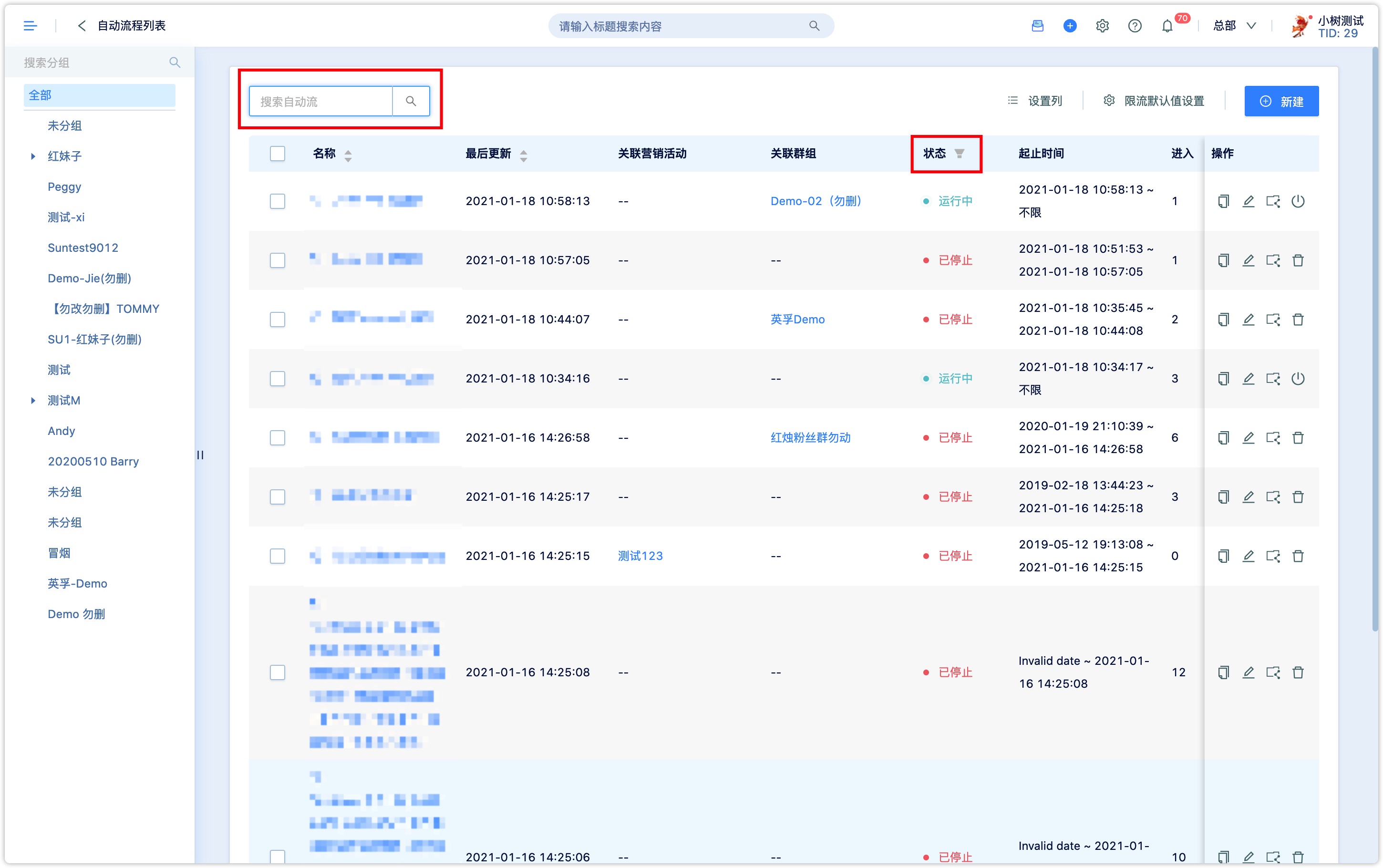Click the 新建 button
The width and height of the screenshot is (1383, 868).
click(x=1281, y=101)
